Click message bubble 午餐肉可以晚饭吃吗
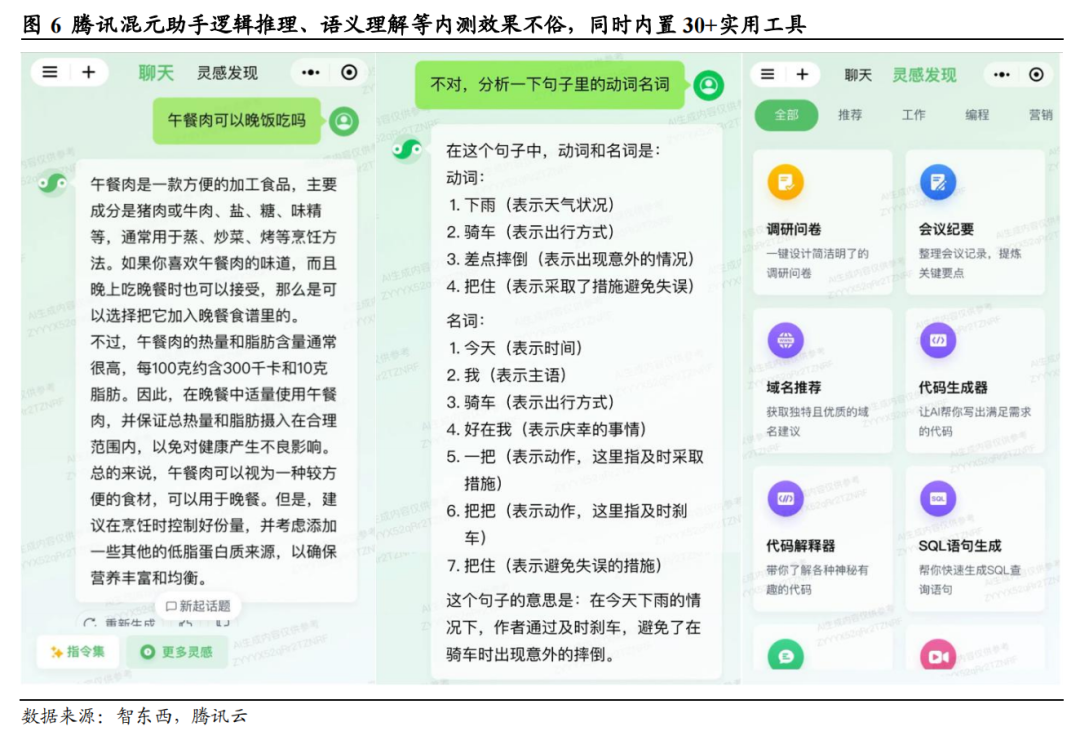This screenshot has height=731, width=1080. click(236, 121)
